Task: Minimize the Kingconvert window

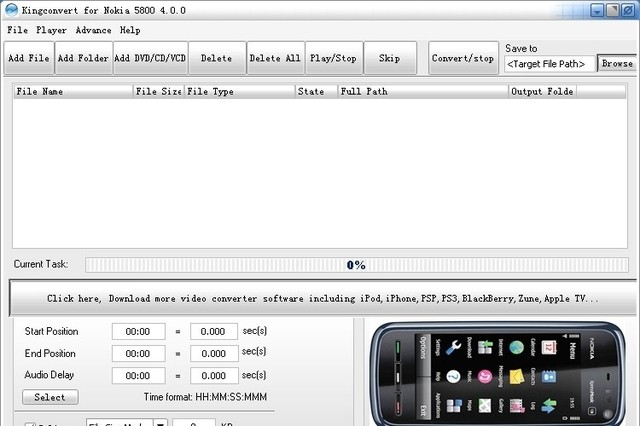Action: [x=597, y=10]
